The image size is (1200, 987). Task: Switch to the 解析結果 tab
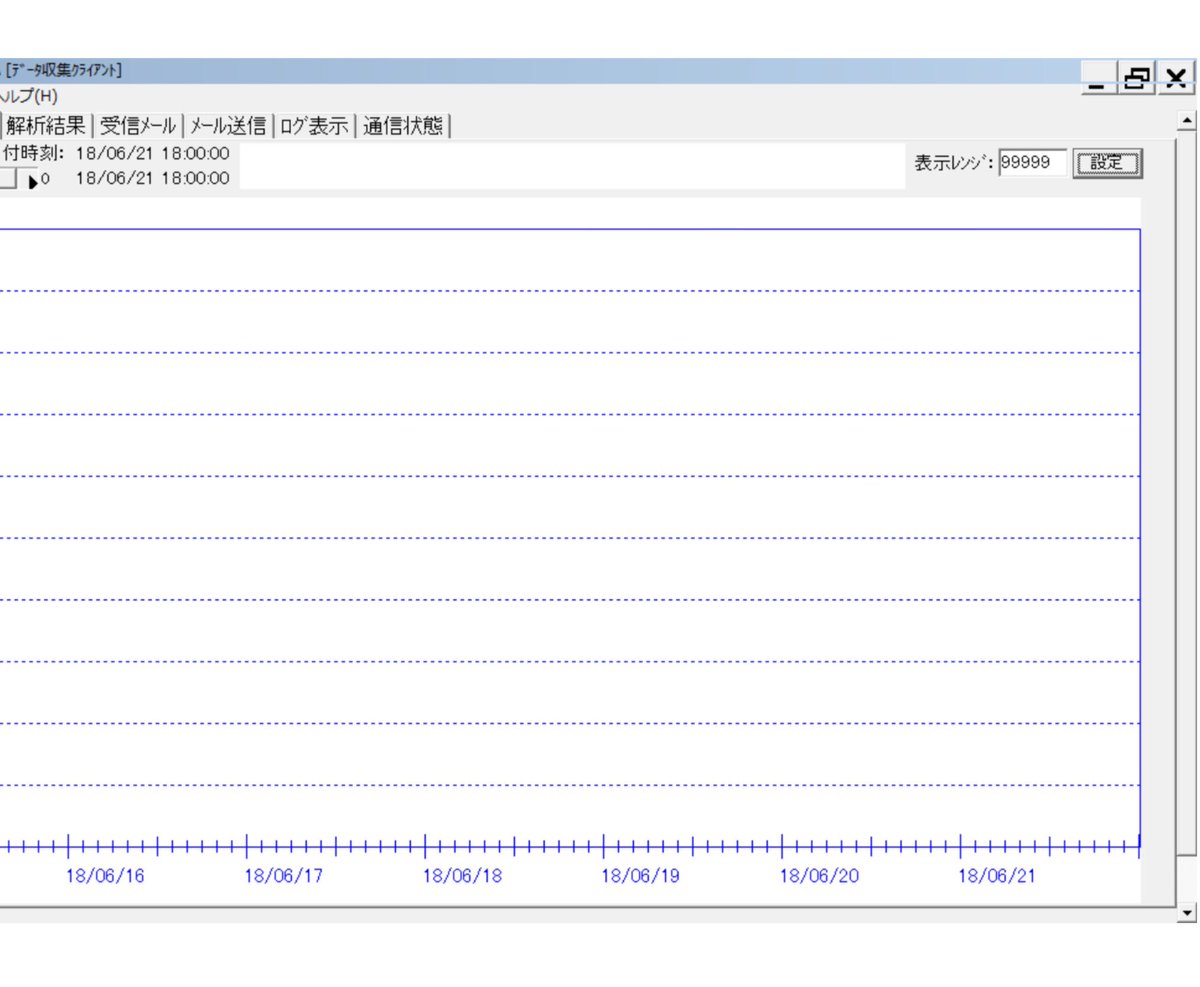[46, 126]
